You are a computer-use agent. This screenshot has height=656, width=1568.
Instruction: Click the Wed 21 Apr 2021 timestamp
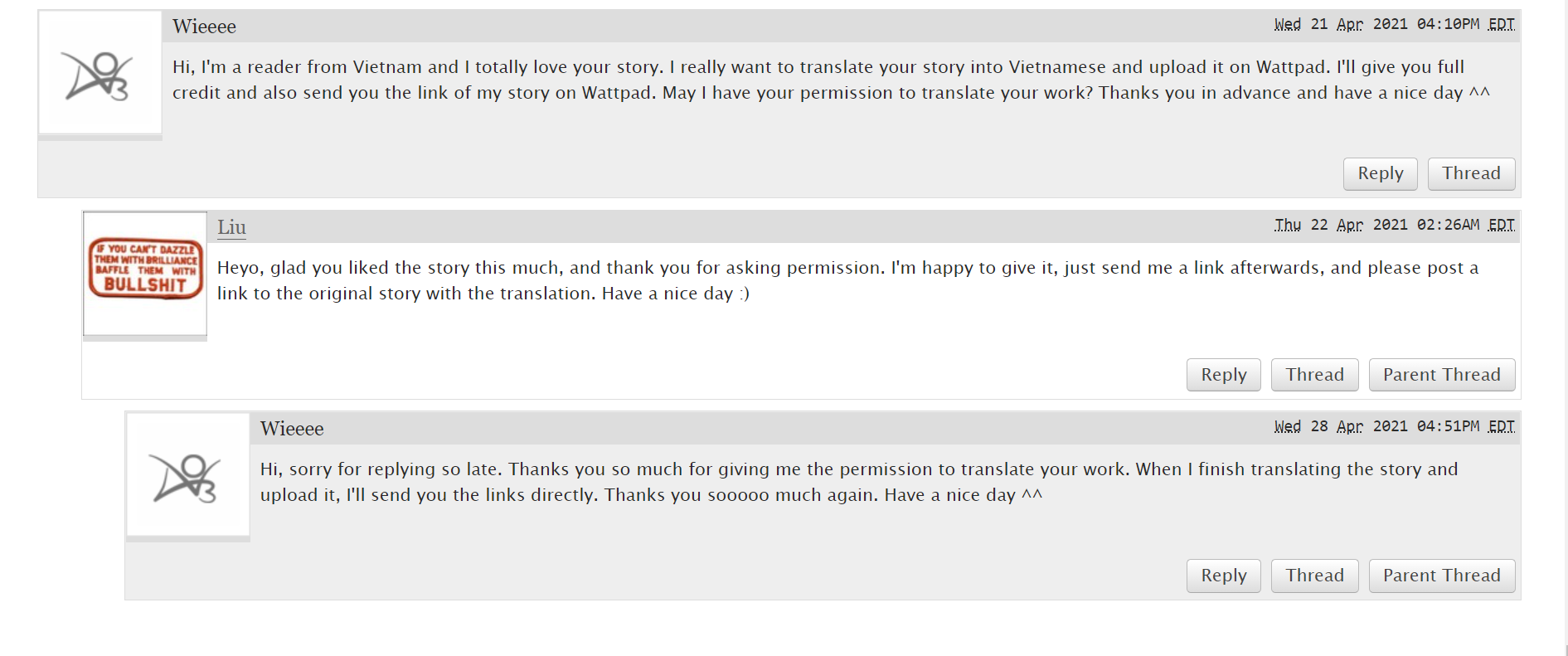(x=1394, y=24)
